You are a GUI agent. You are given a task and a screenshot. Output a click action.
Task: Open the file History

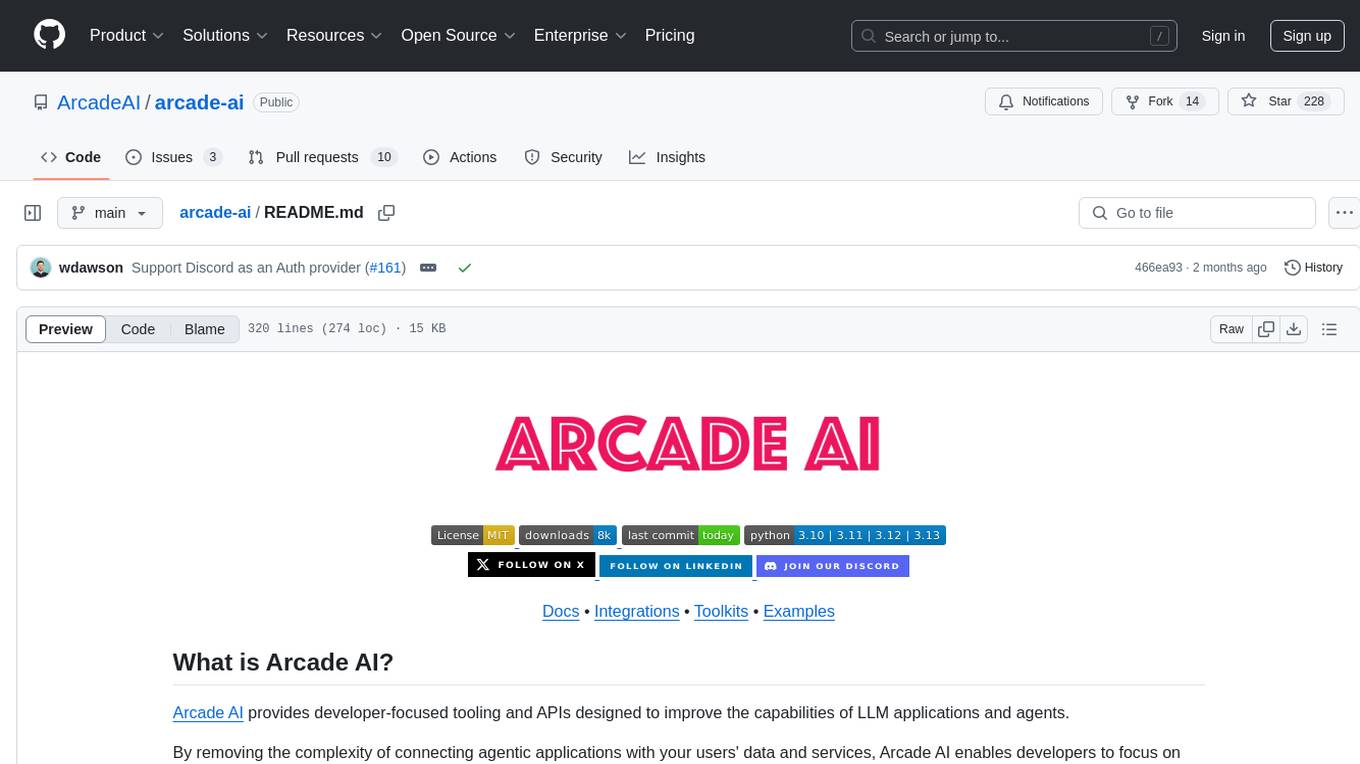pyautogui.click(x=1313, y=267)
